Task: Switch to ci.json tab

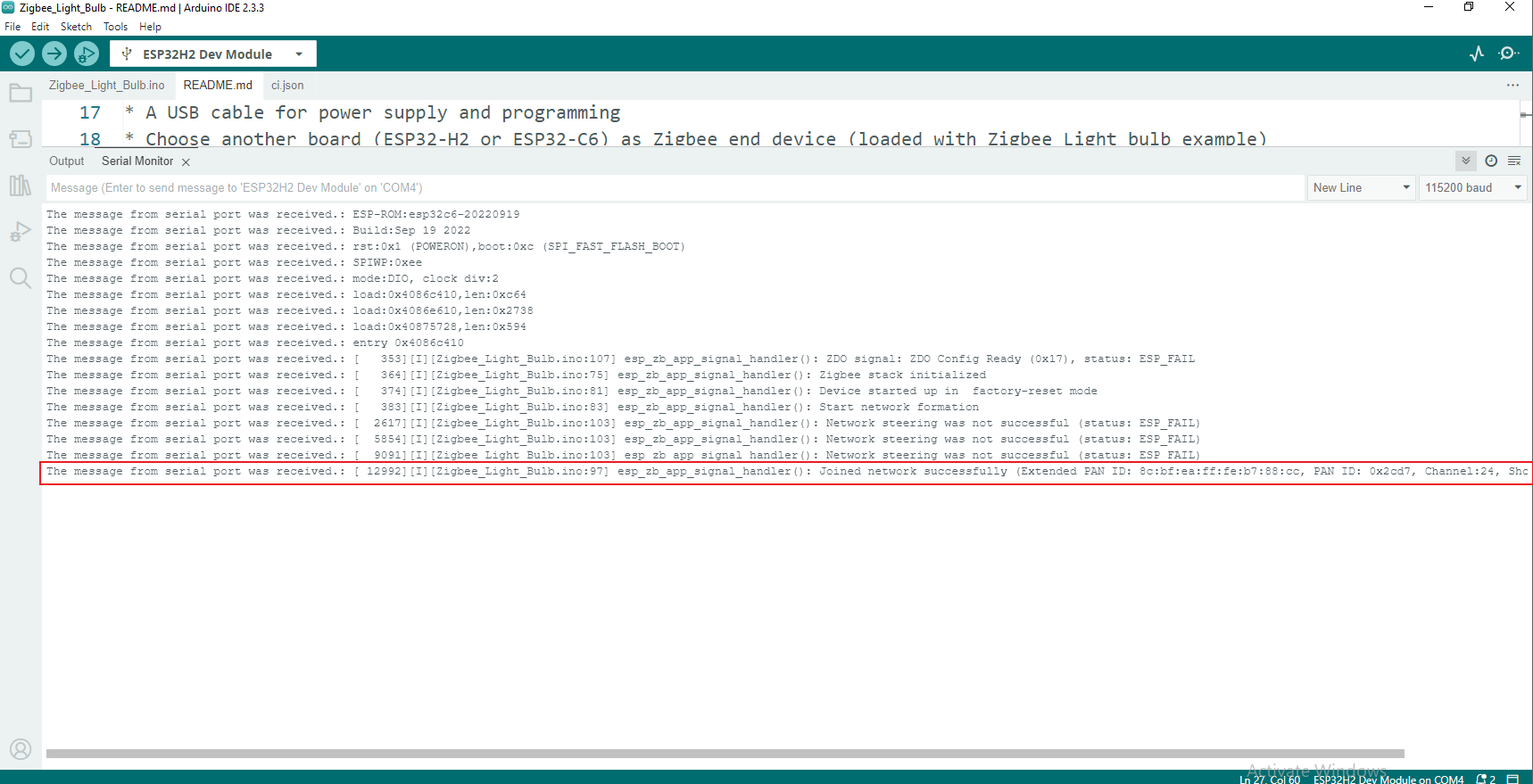Action: [x=287, y=86]
